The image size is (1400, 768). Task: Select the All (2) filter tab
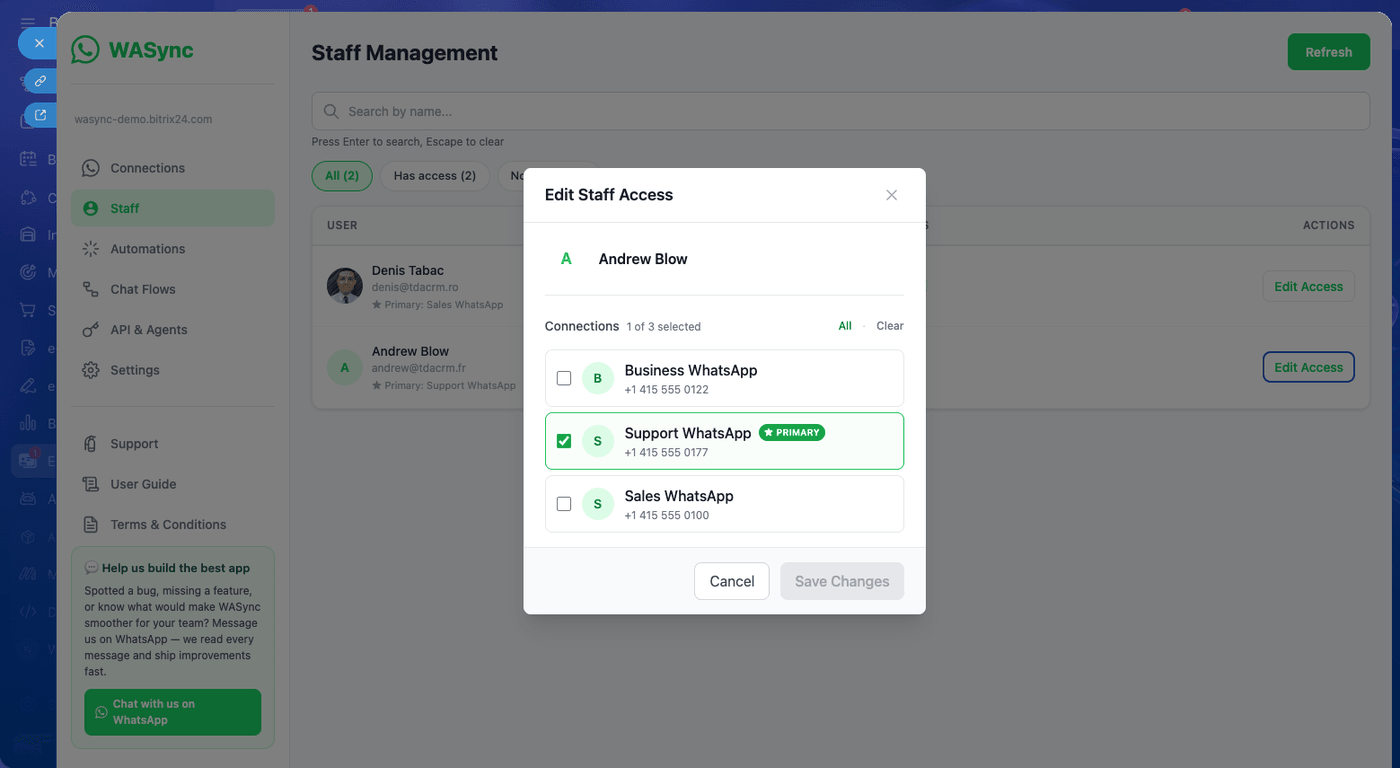coord(342,176)
